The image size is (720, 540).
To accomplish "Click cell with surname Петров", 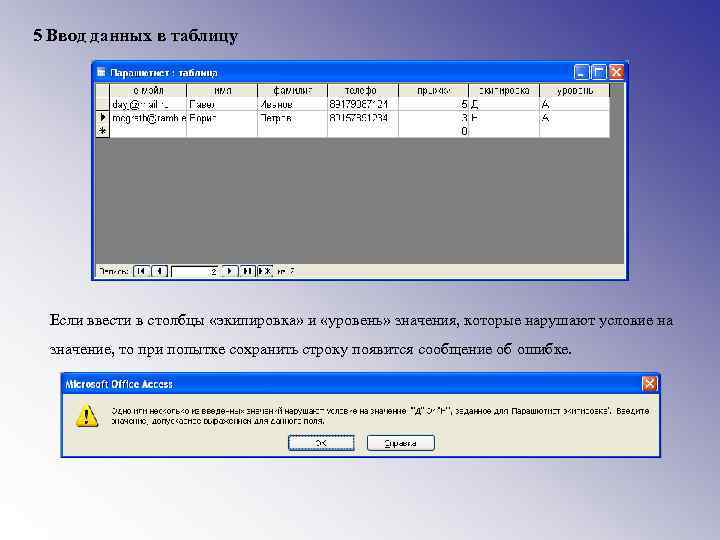I will [x=292, y=118].
